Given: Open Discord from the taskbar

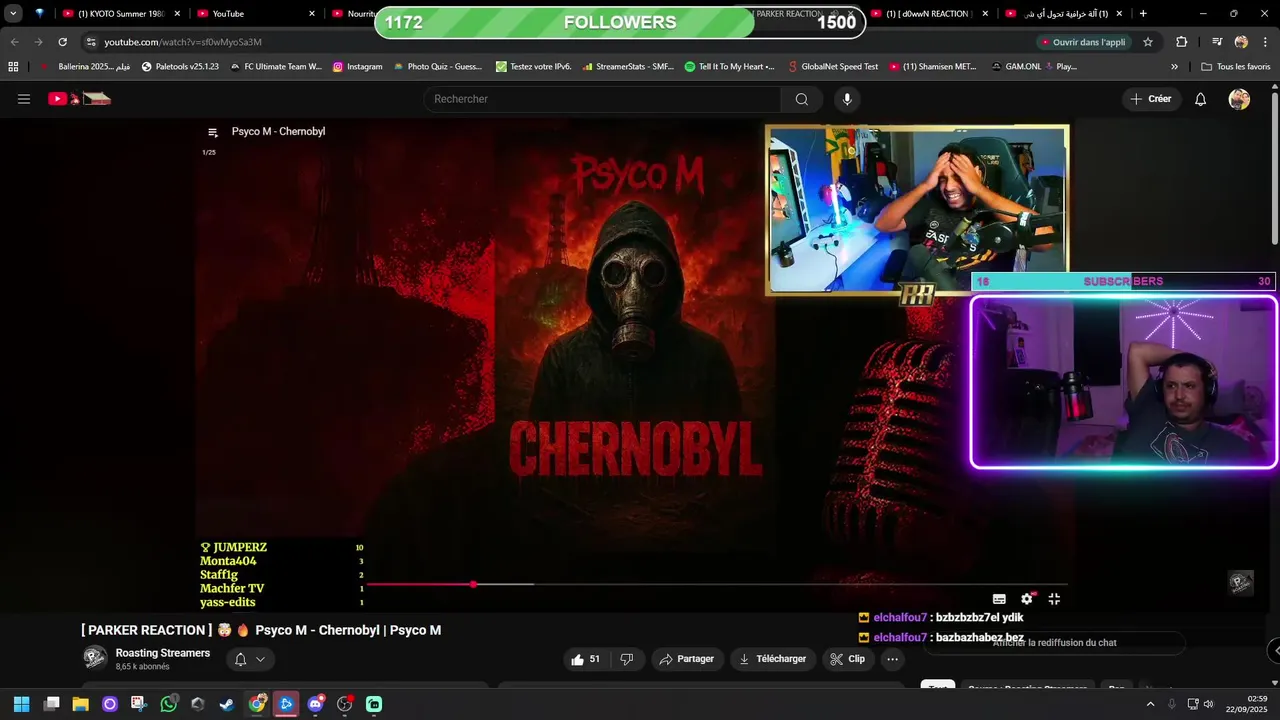Looking at the screenshot, I should pos(316,704).
